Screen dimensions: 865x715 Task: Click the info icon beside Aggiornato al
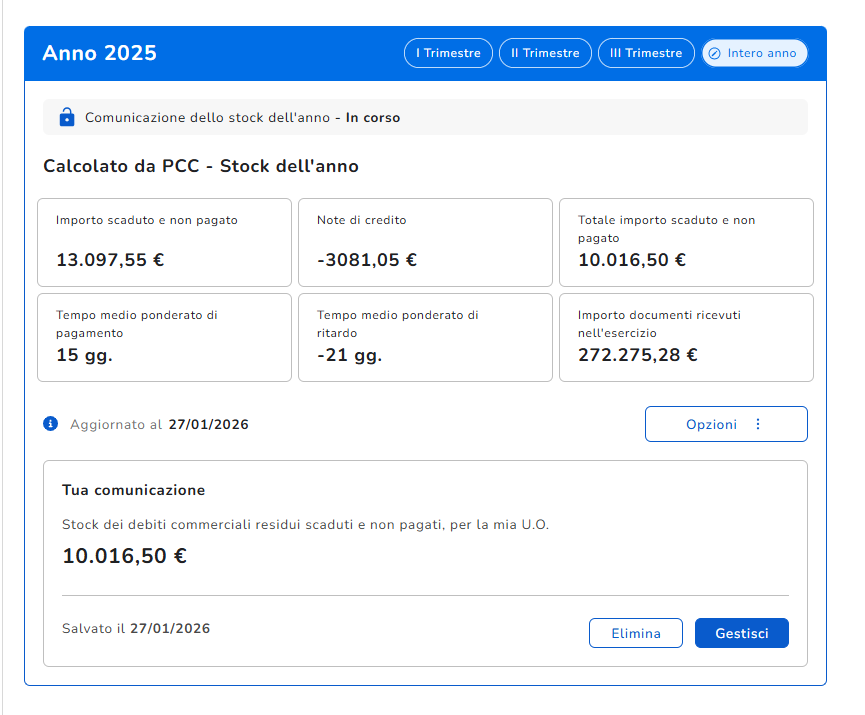coord(50,424)
